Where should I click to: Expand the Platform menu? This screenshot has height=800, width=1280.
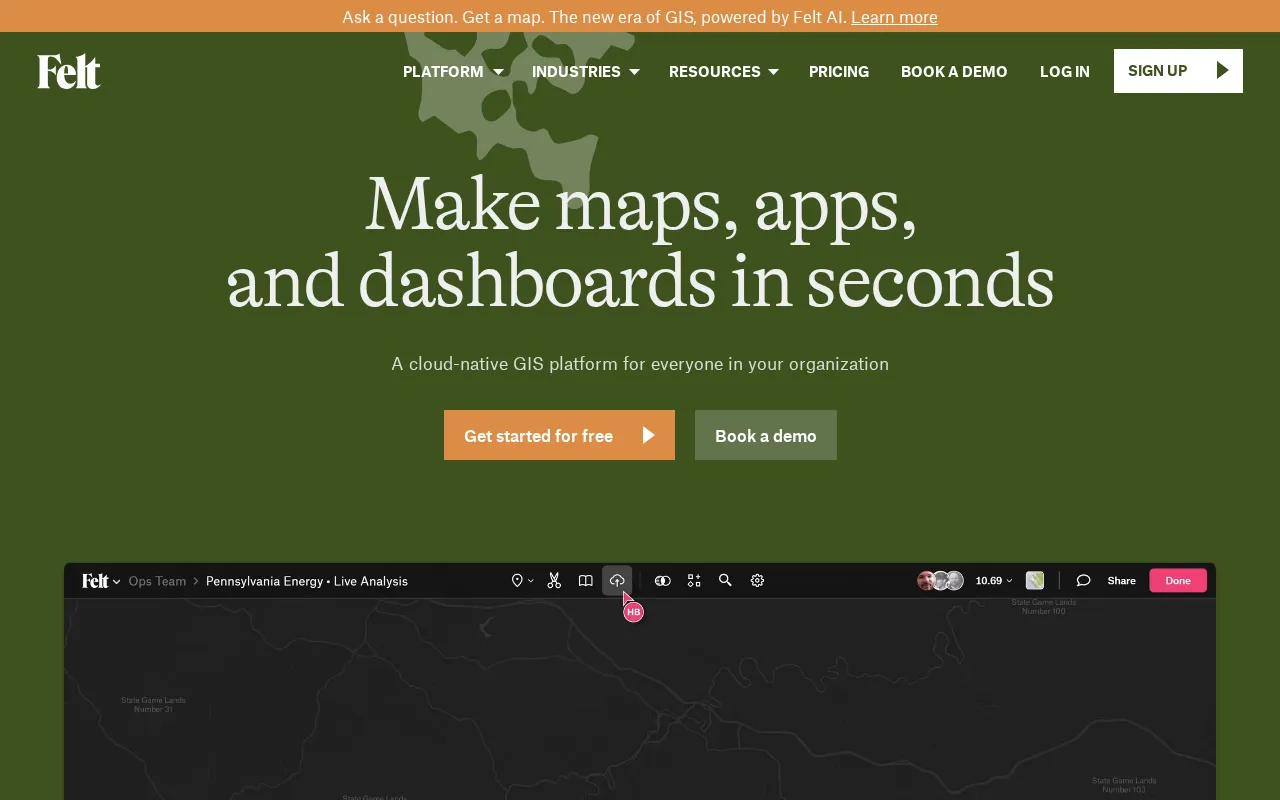pos(453,72)
